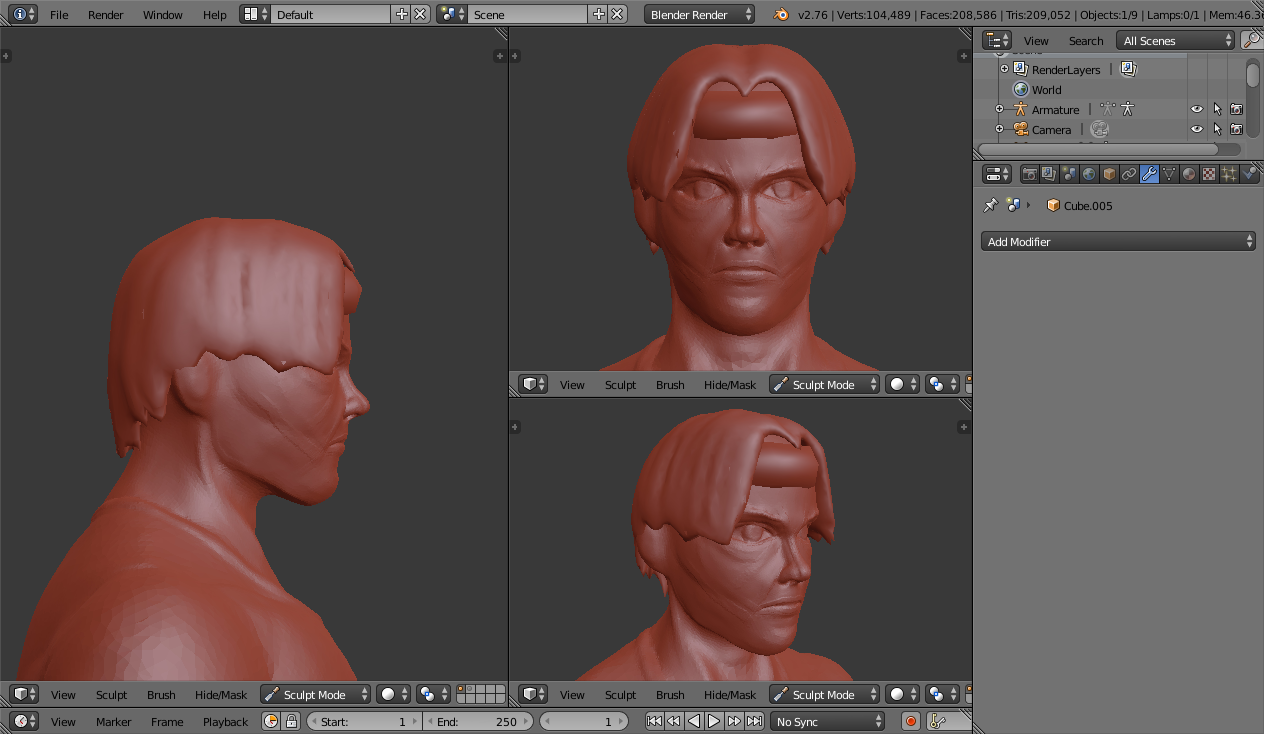
Task: Open the properties editor type selector
Action: click(x=996, y=174)
